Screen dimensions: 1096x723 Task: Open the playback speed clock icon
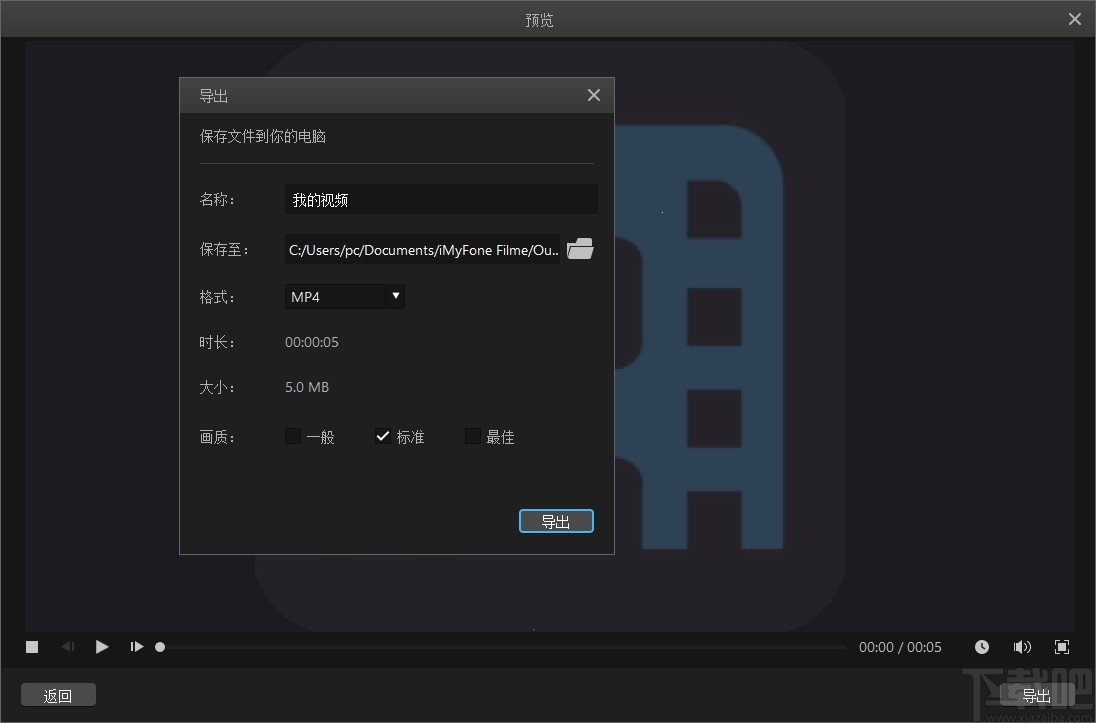[x=982, y=647]
